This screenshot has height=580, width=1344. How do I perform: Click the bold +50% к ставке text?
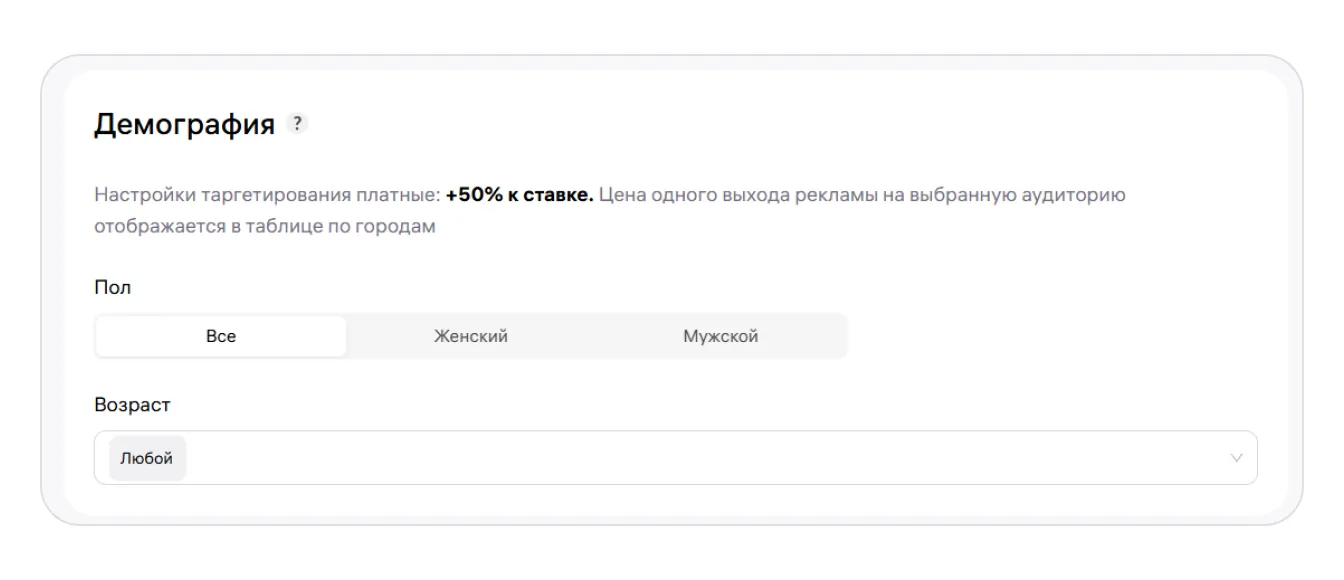pyautogui.click(x=520, y=195)
